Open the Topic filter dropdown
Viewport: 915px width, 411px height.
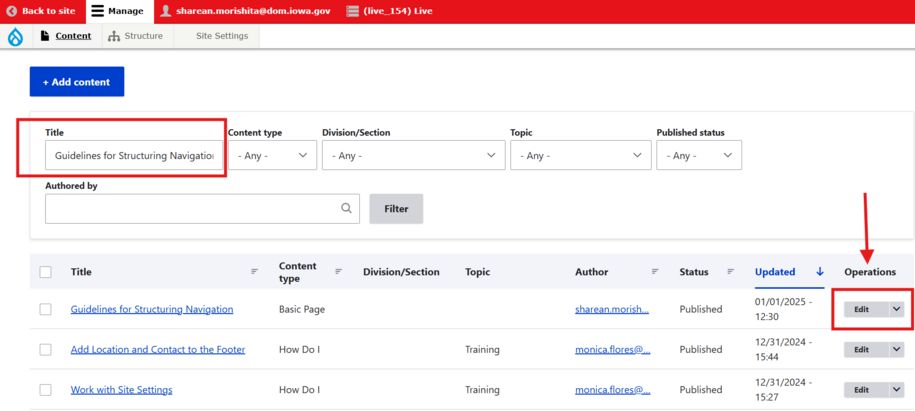click(x=581, y=155)
